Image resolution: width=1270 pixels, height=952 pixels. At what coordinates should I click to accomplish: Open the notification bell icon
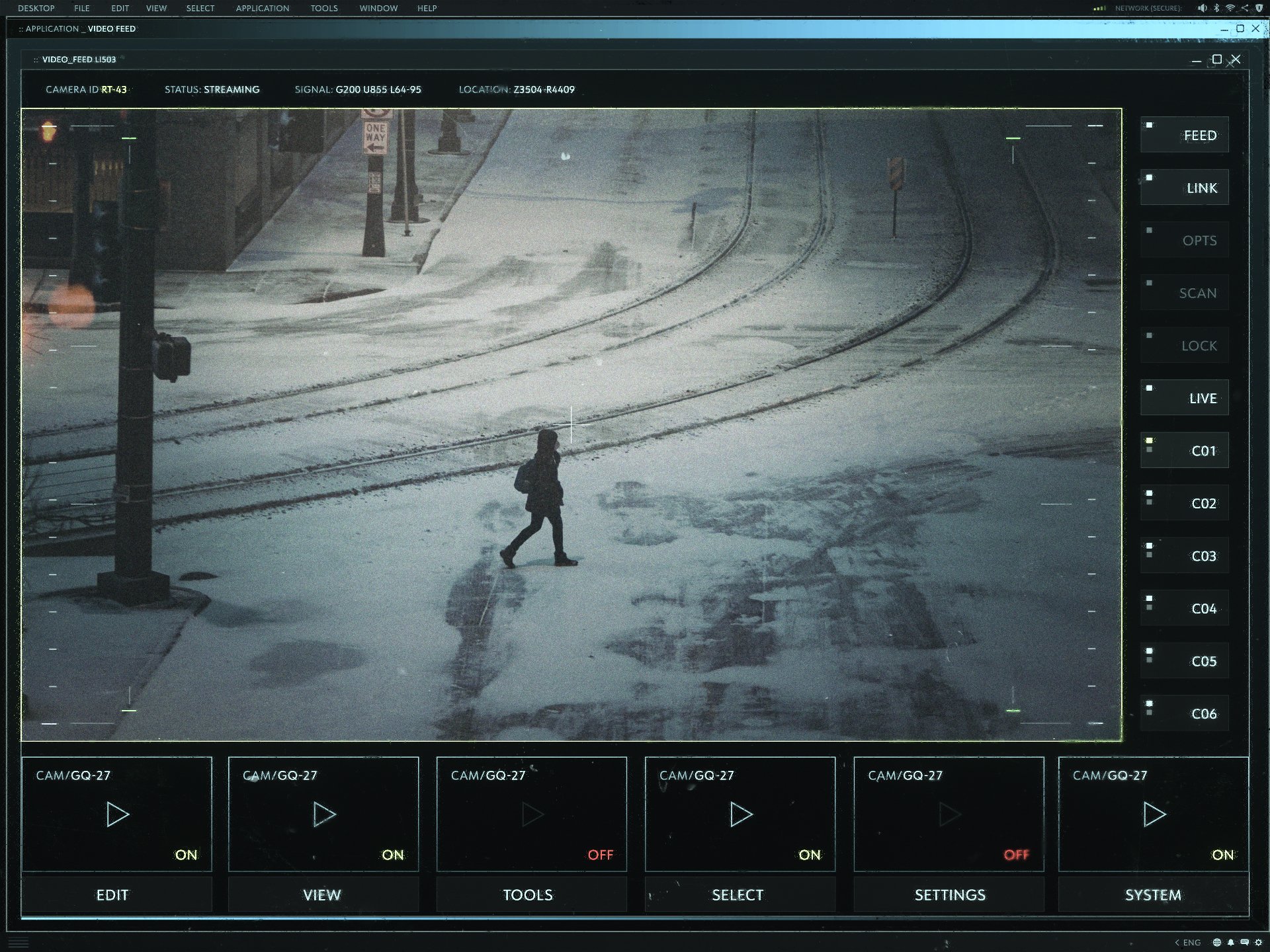tap(1231, 942)
